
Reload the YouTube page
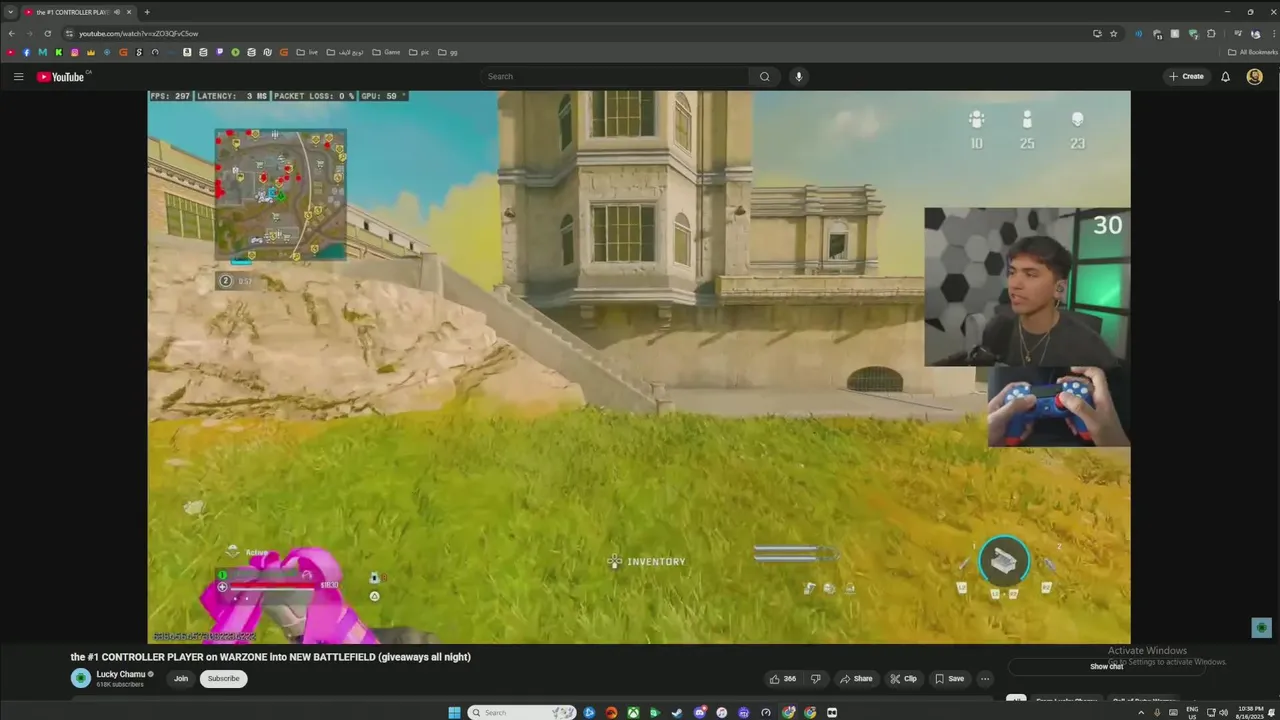coord(47,33)
